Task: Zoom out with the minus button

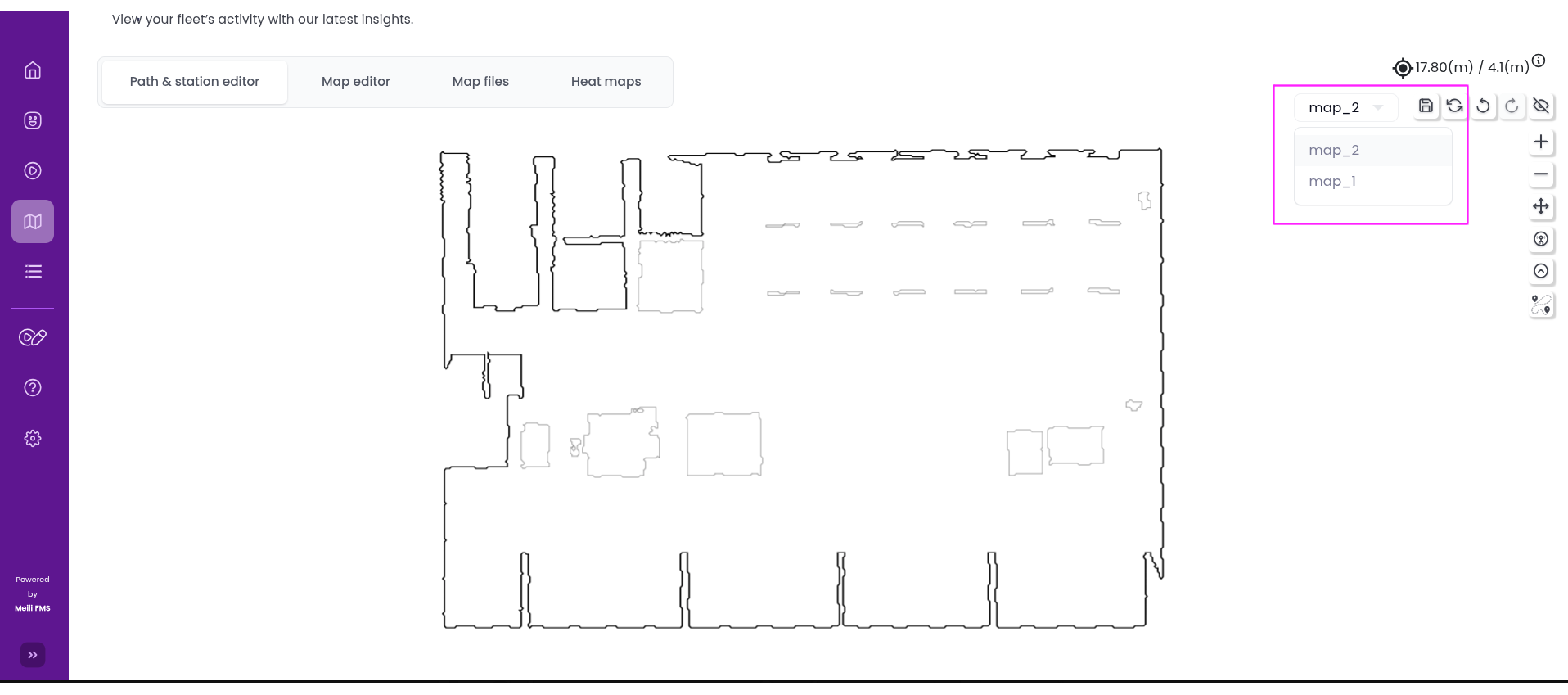Action: (x=1541, y=174)
